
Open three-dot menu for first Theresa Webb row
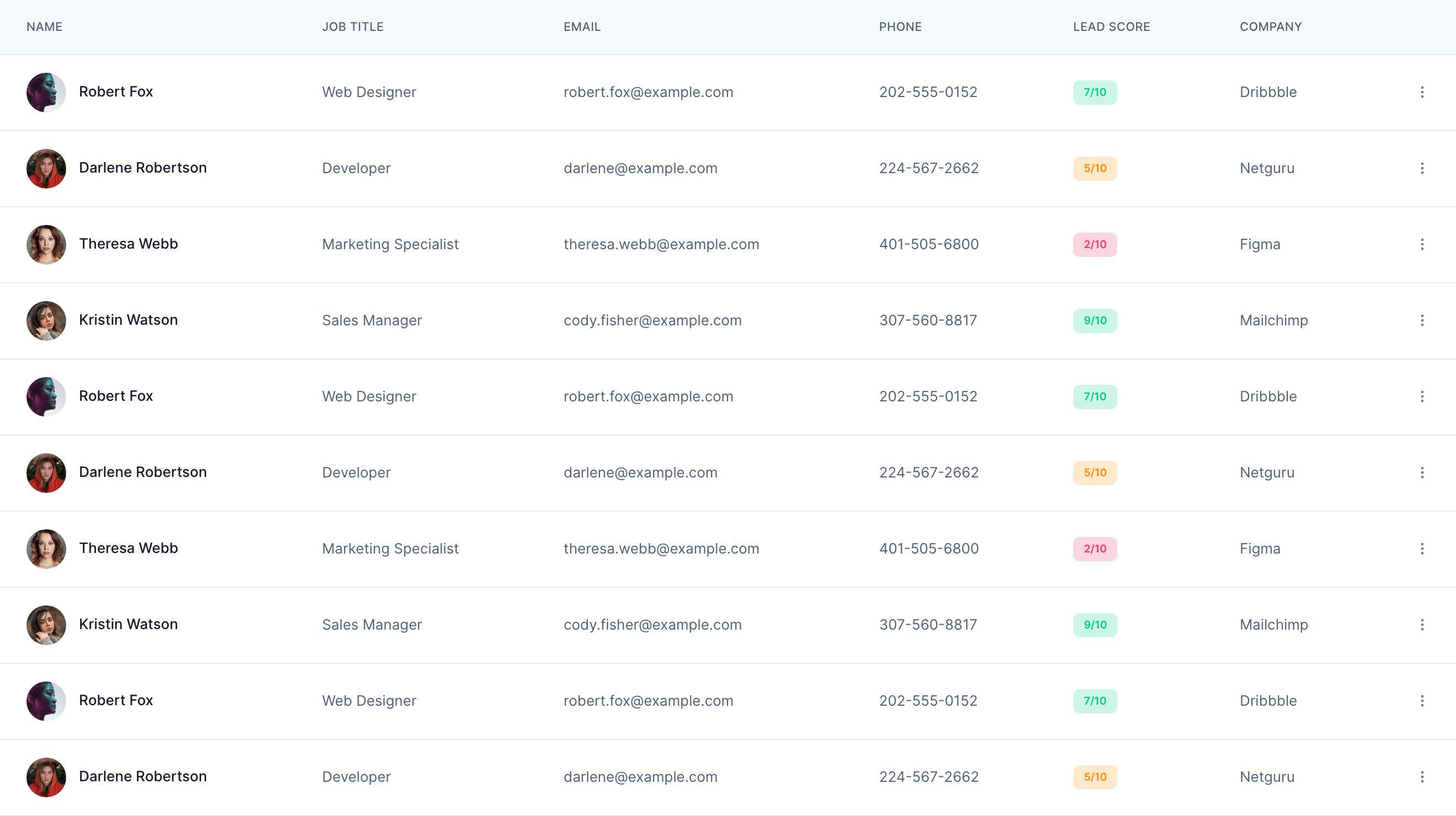click(1422, 244)
